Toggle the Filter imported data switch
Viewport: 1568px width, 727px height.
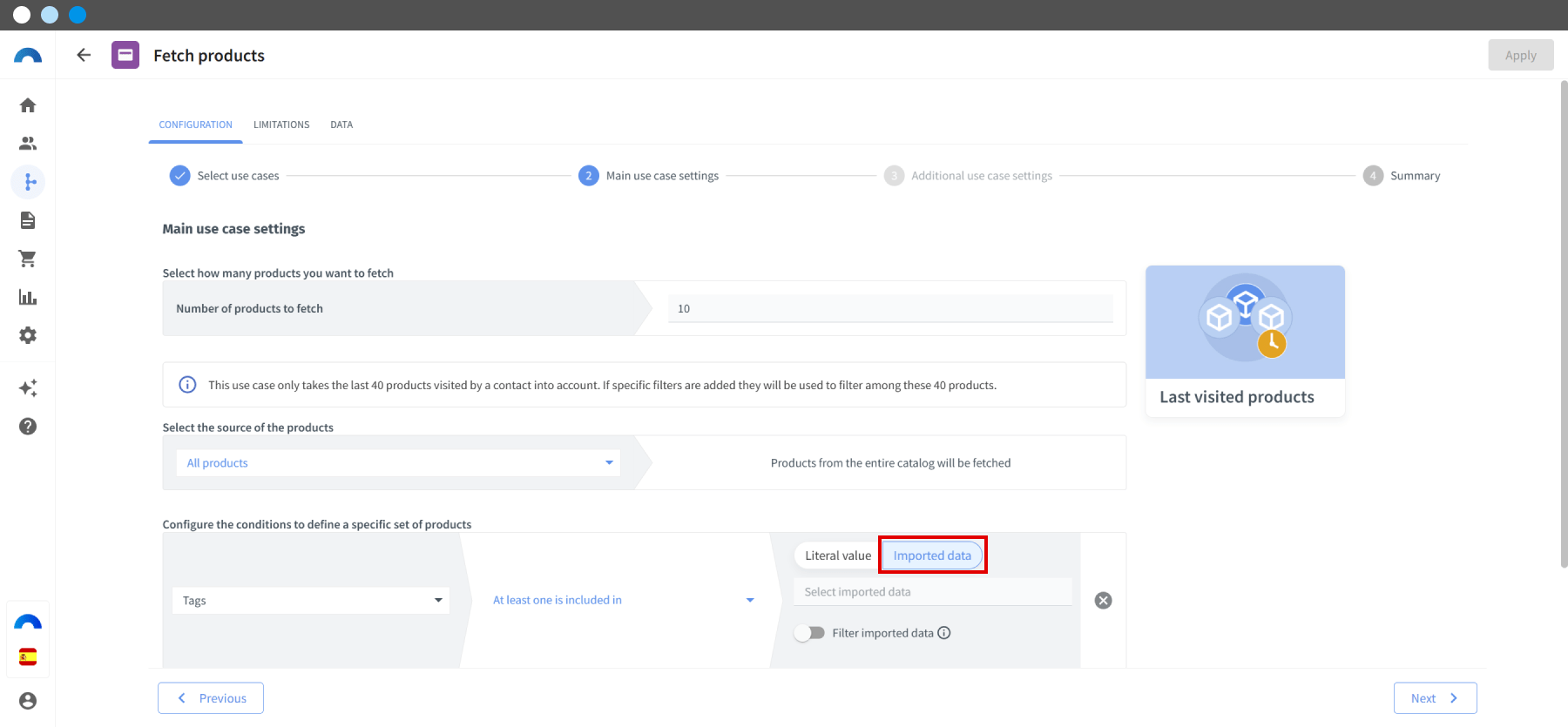[x=809, y=633]
